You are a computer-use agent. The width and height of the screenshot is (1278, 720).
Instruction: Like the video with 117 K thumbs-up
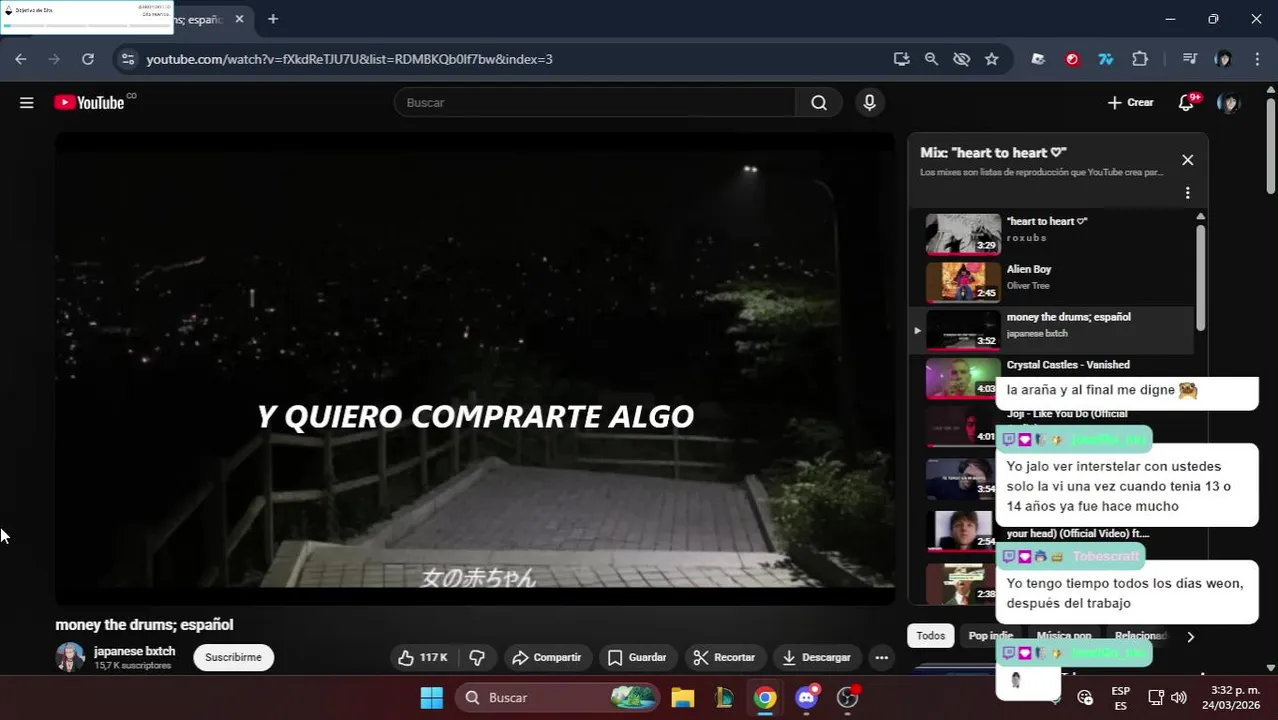pos(422,657)
